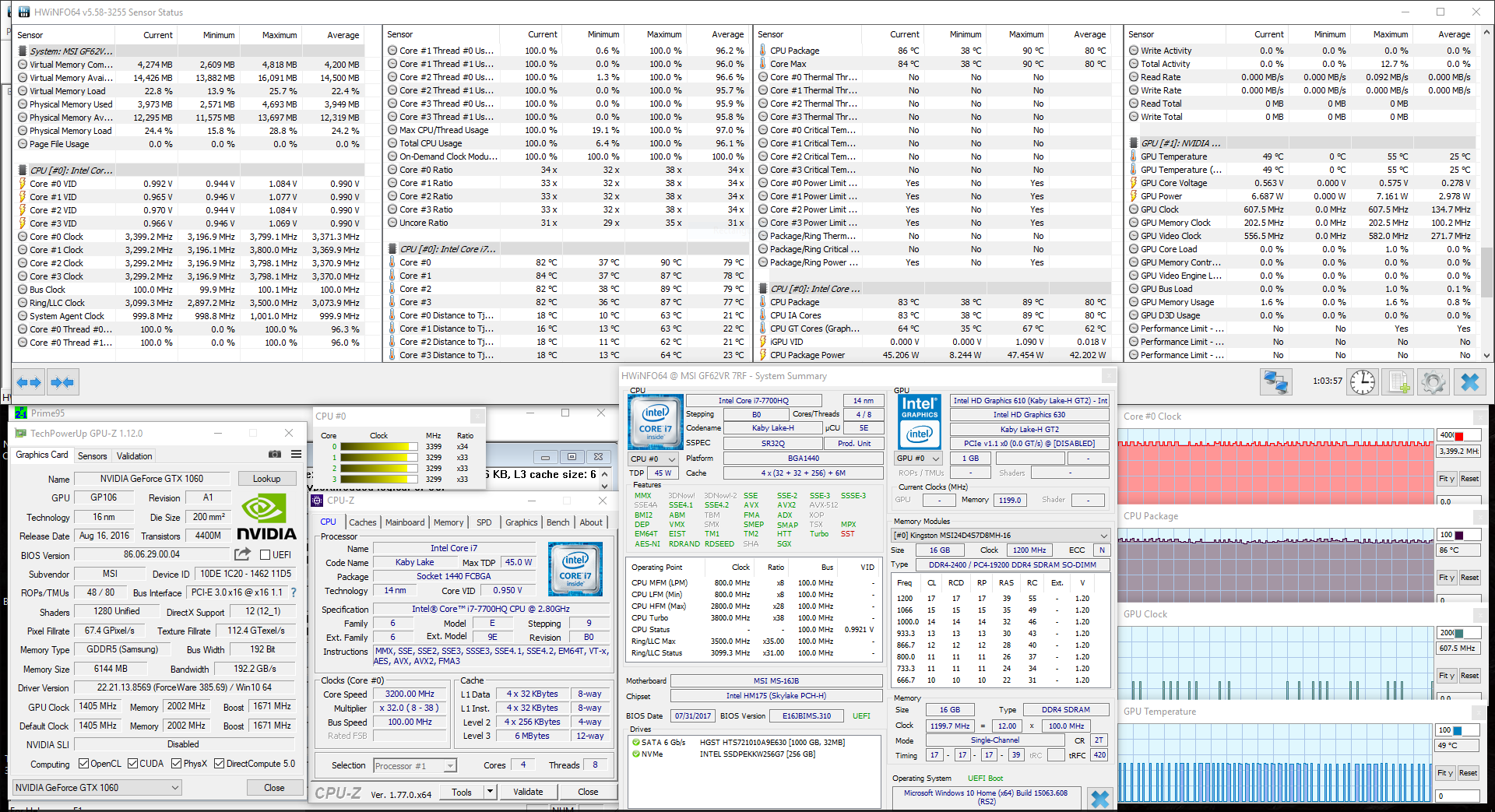Image resolution: width=1495 pixels, height=812 pixels.
Task: Click the BIOS export share icon in GPU-Z
Action: [243, 554]
